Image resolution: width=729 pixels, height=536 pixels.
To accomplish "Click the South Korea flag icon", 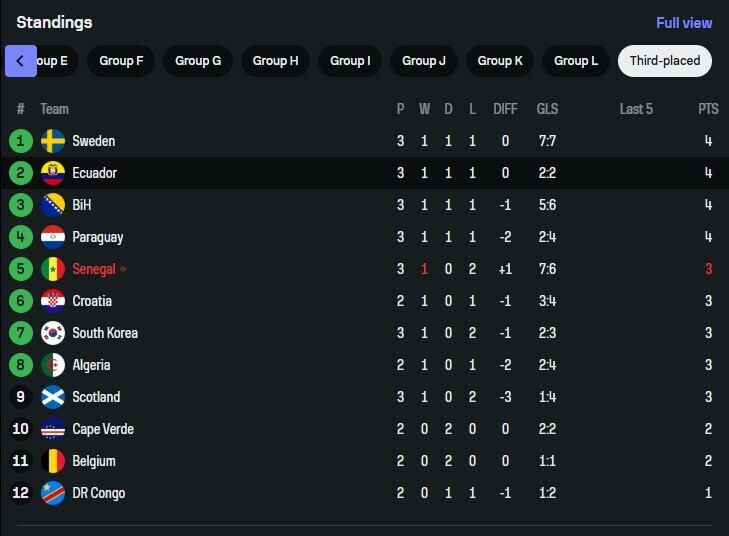I will click(x=53, y=333).
